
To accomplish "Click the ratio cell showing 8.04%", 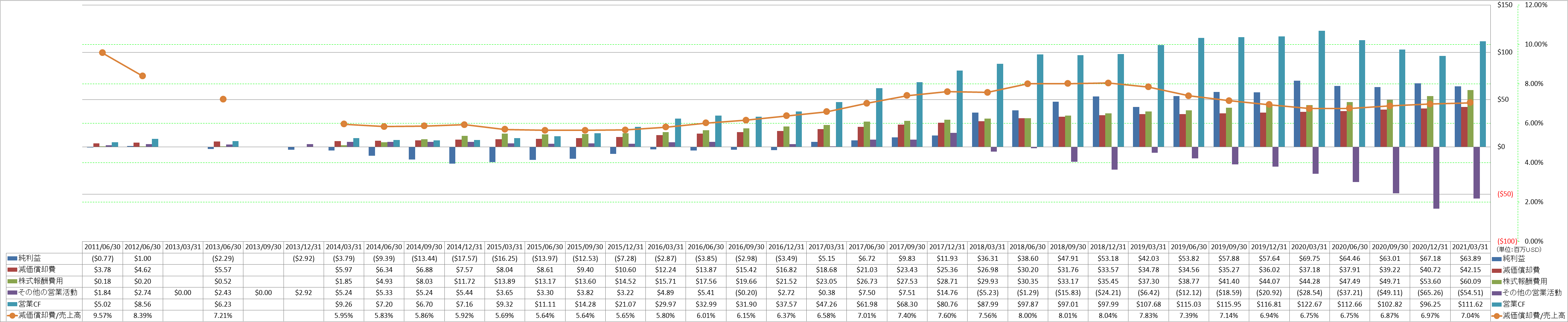I will 1108,315.
